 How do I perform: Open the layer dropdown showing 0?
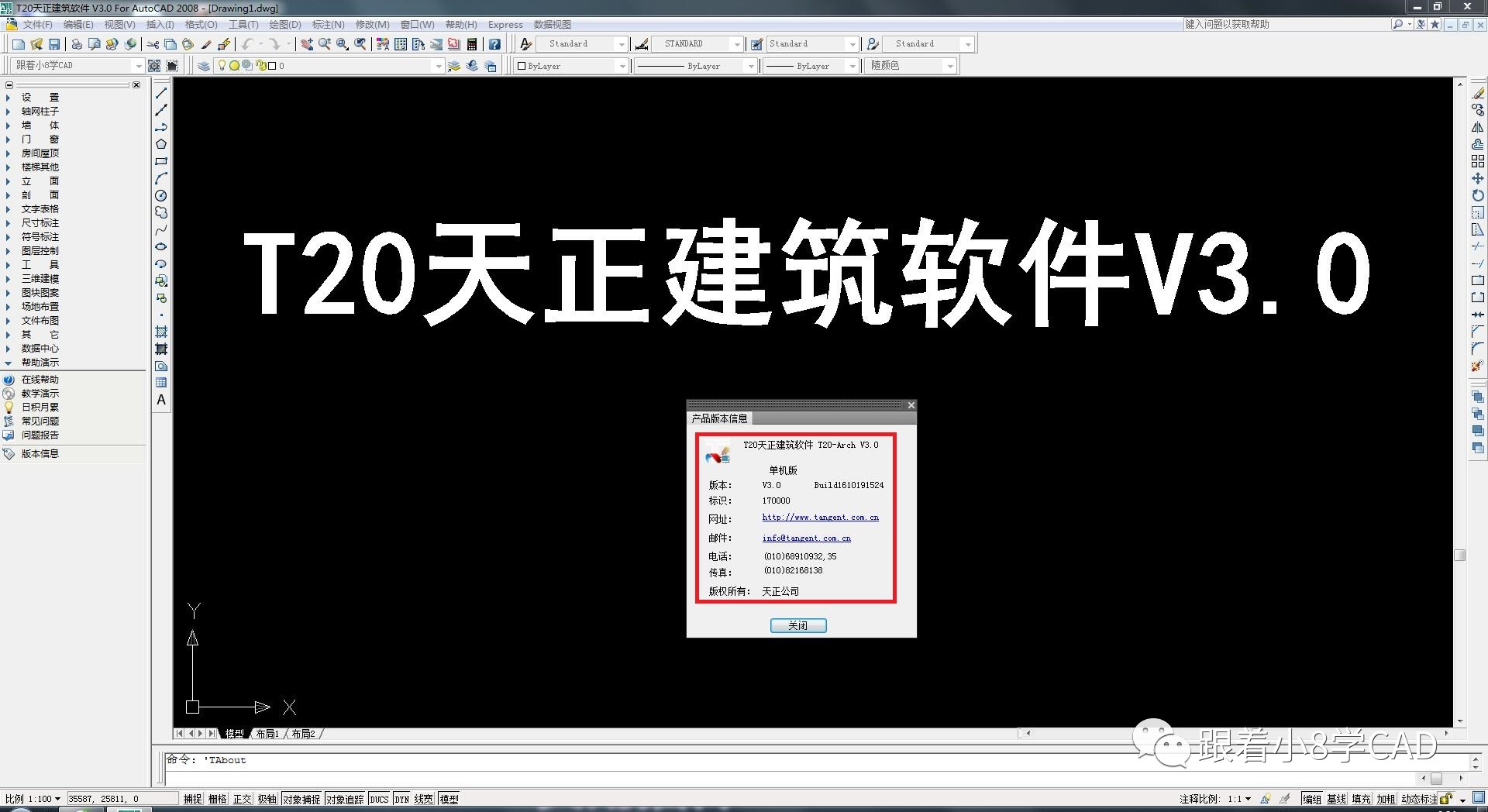tap(329, 66)
